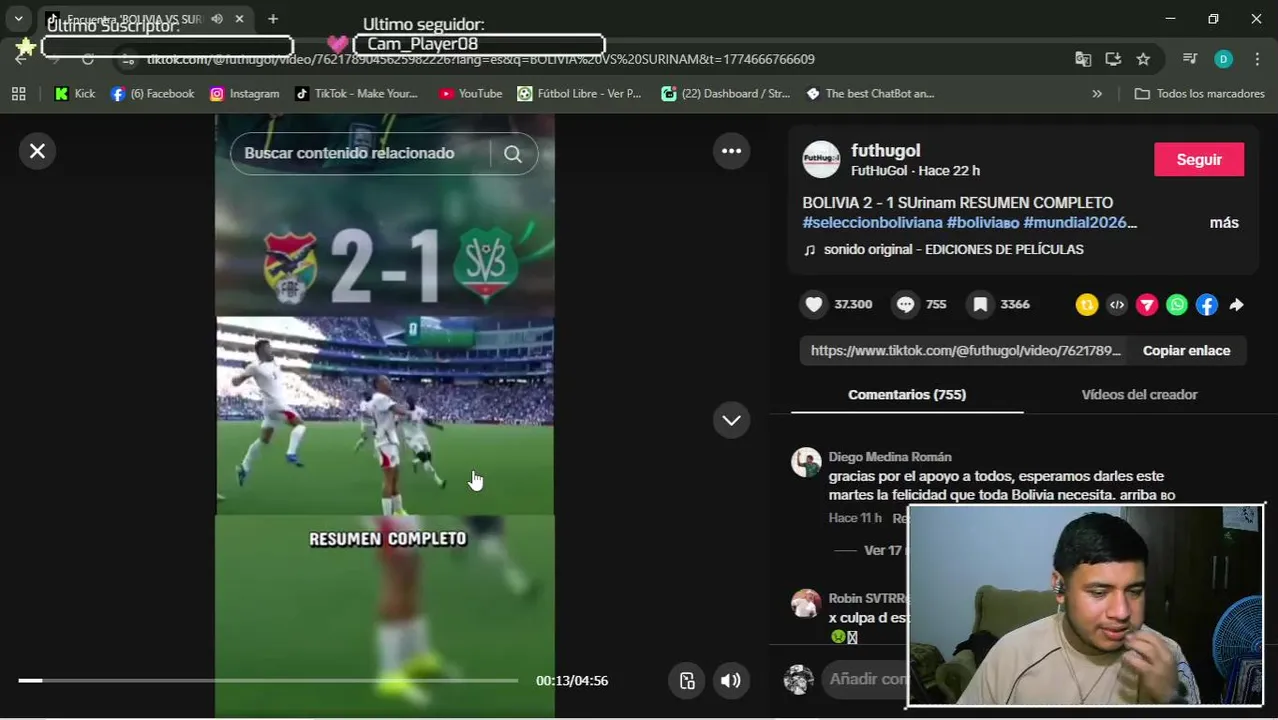Click futhugol username heading
1278x720 pixels.
pos(885,151)
